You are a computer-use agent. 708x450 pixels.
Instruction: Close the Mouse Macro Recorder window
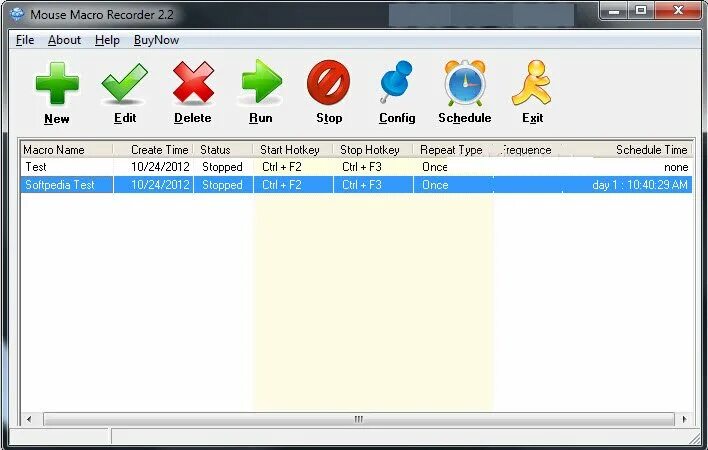677,11
